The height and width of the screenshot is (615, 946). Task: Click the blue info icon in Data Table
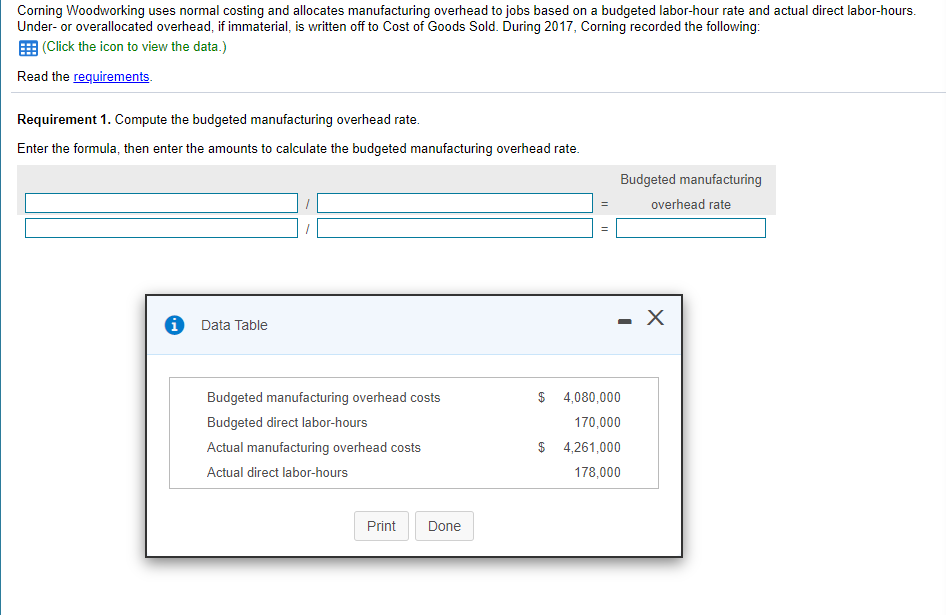(174, 325)
